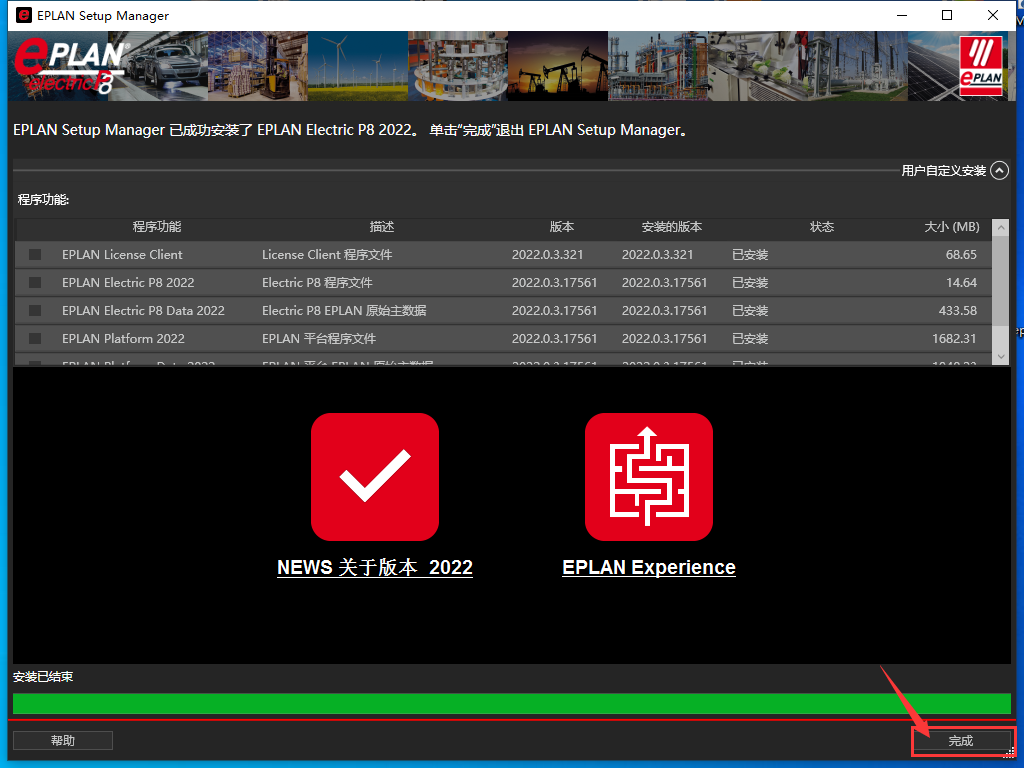Toggle the EPLAN License Client checkbox

tap(35, 255)
